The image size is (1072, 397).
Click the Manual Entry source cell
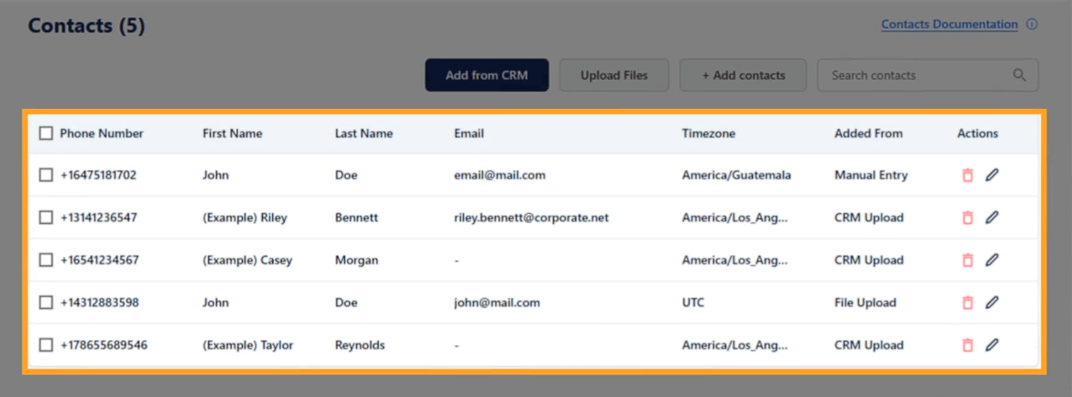coord(871,175)
